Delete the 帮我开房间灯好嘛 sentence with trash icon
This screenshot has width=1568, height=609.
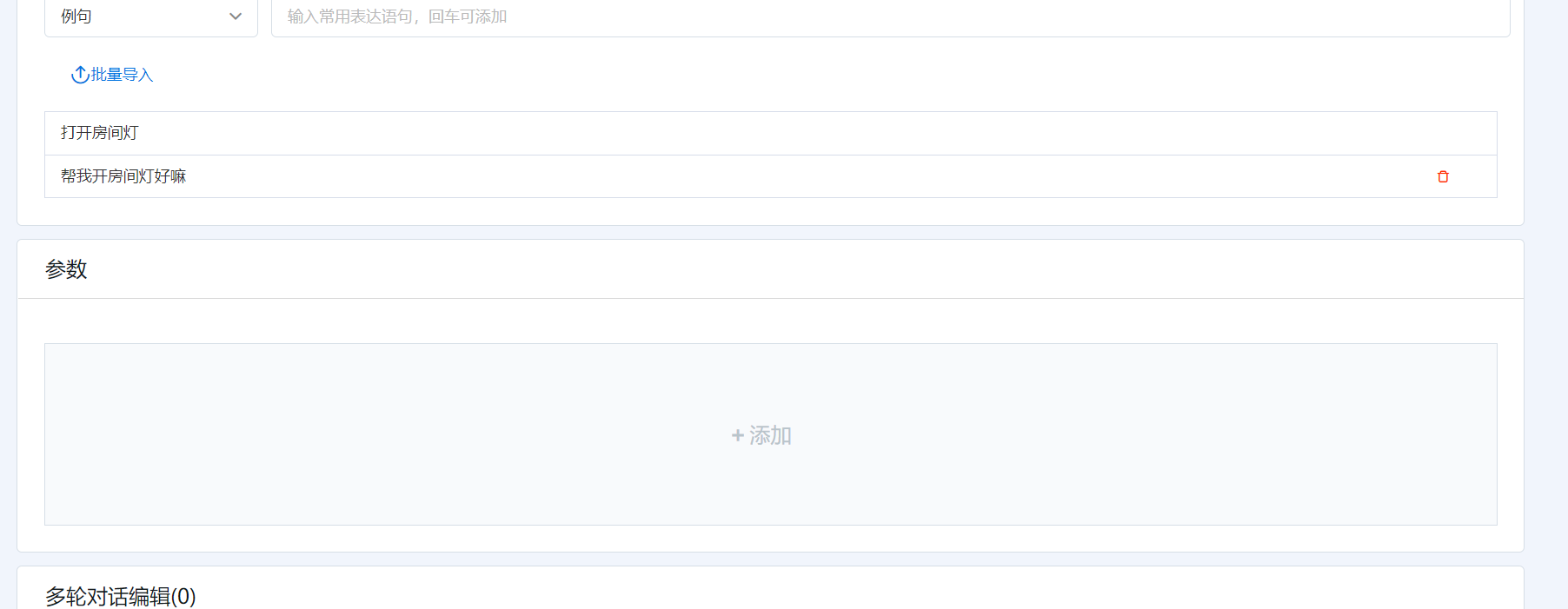point(1443,176)
